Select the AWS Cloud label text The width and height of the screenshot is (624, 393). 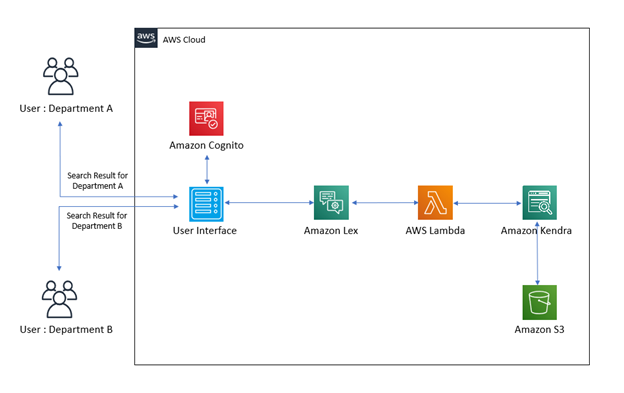[184, 40]
